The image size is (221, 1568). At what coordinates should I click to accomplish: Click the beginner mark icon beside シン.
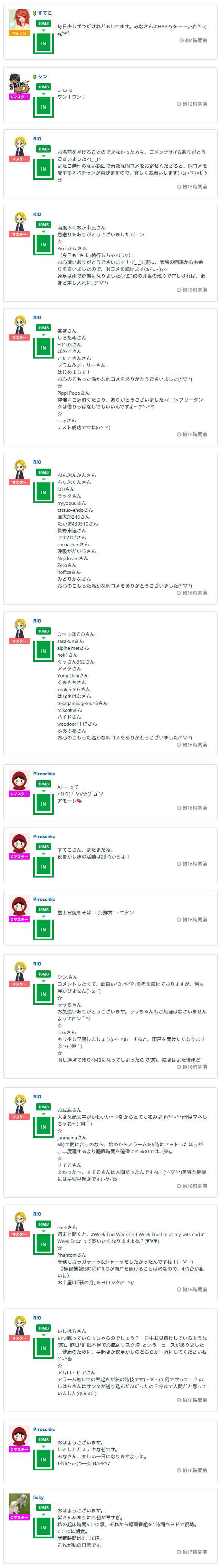click(35, 77)
